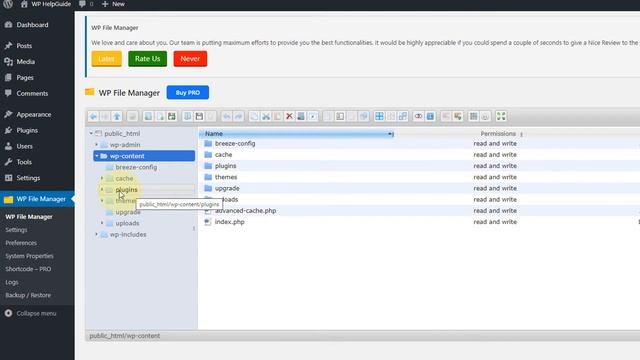Expand the plugins folder arrow in tree
The height and width of the screenshot is (360, 640).
102,189
